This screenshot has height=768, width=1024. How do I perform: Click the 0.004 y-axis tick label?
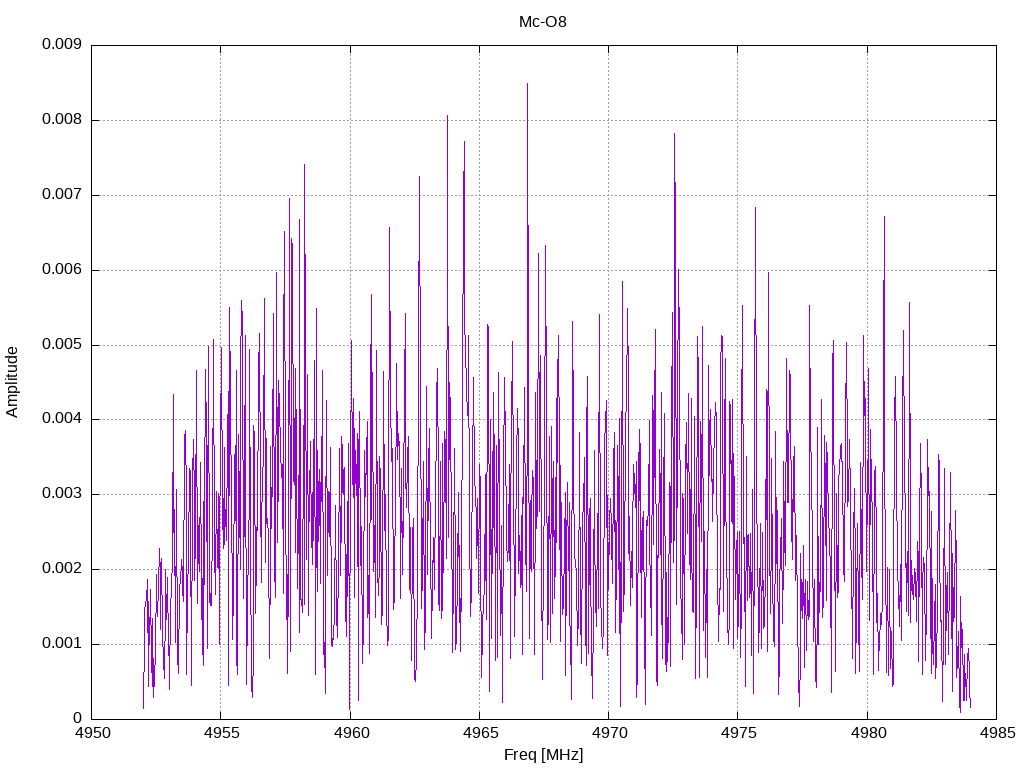point(62,419)
